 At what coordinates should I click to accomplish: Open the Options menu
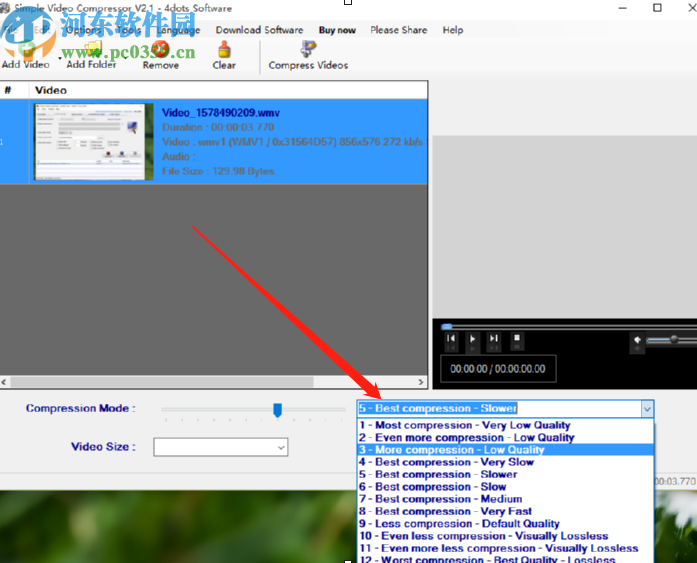(83, 30)
